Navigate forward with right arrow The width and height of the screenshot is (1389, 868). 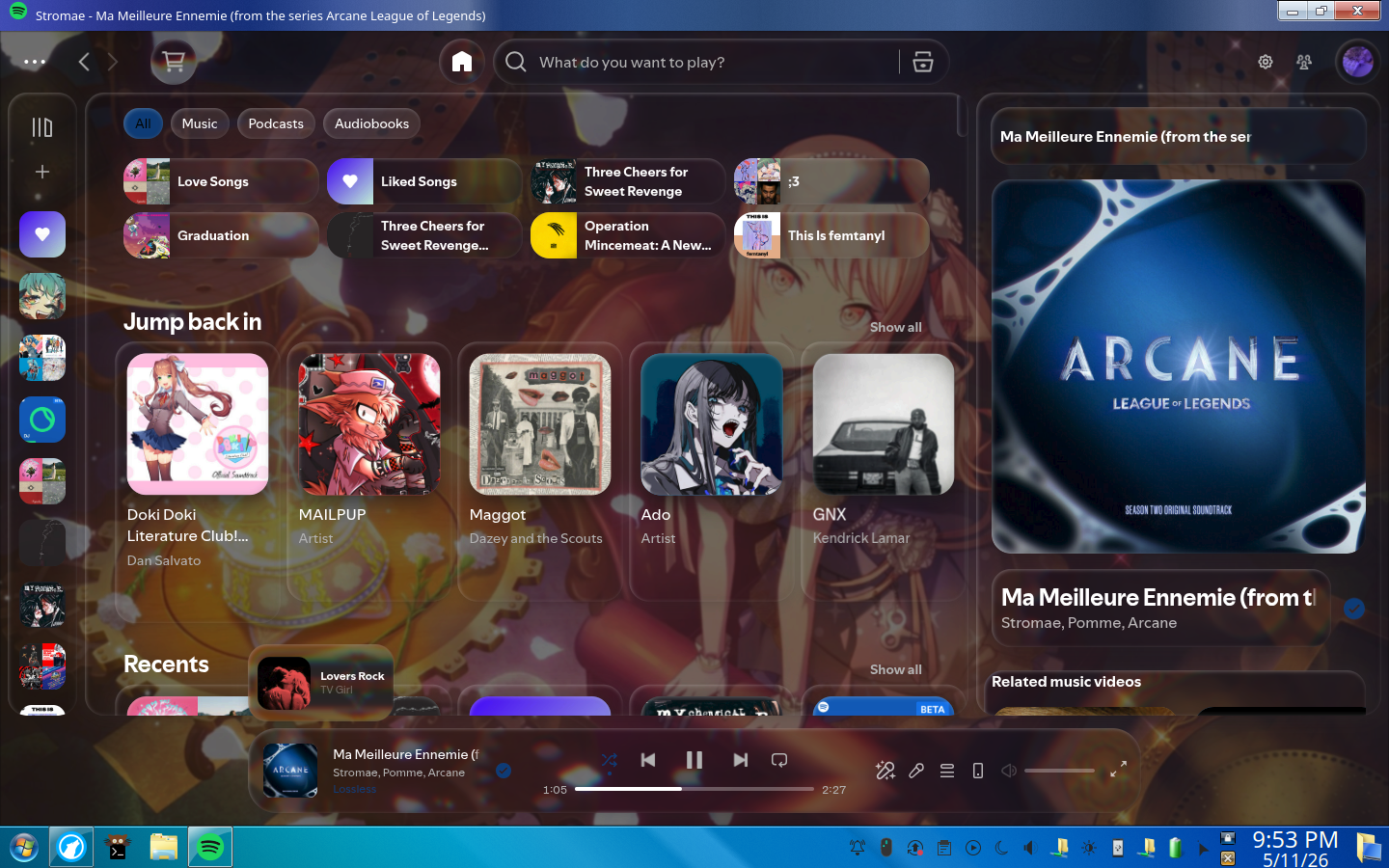click(112, 62)
